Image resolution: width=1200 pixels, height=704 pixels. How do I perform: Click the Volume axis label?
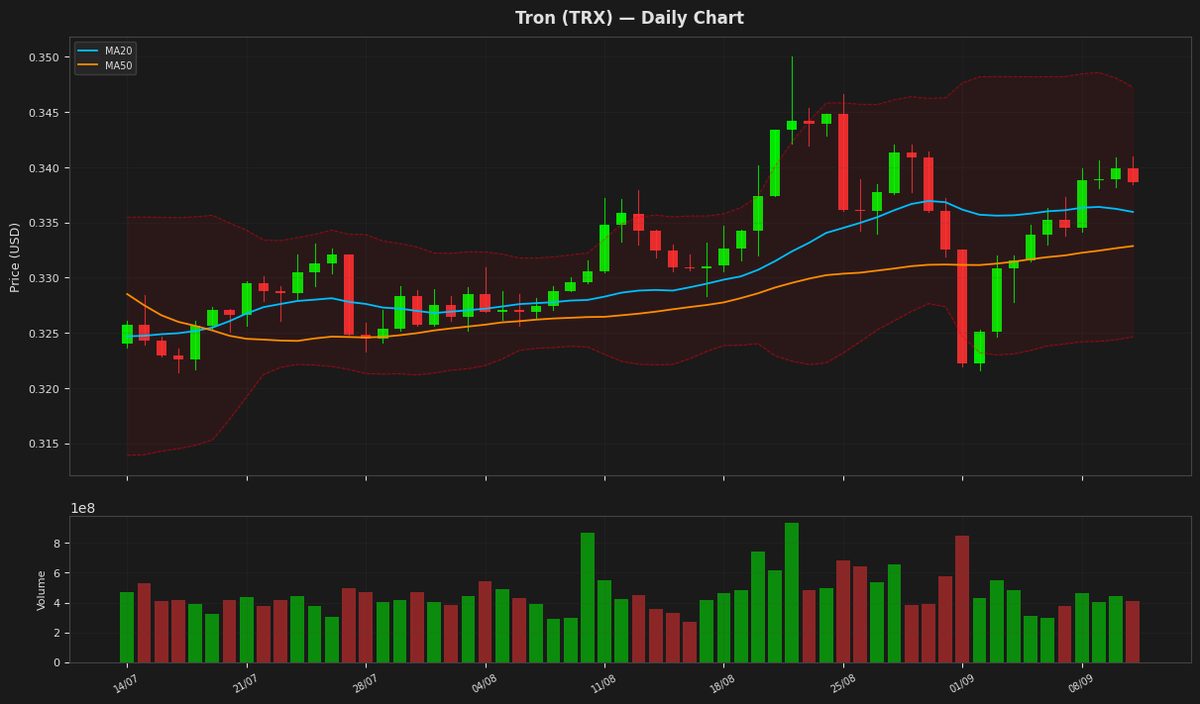coord(42,590)
